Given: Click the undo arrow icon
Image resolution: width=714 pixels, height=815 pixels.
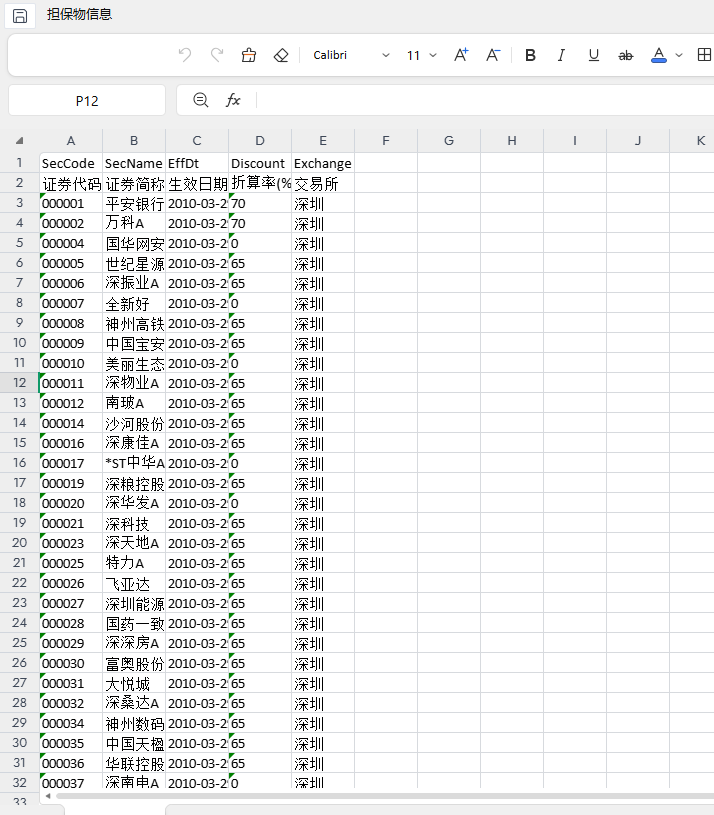Looking at the screenshot, I should coord(185,55).
